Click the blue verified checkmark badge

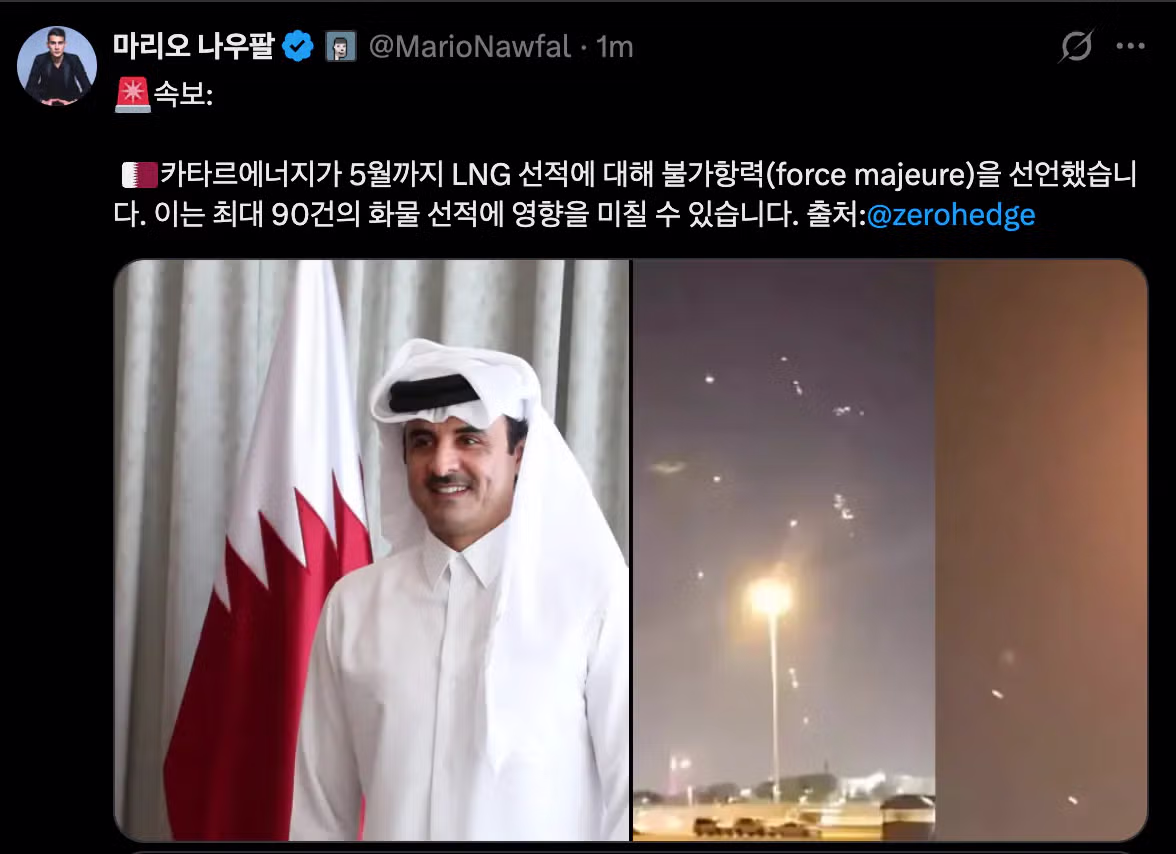pyautogui.click(x=298, y=46)
